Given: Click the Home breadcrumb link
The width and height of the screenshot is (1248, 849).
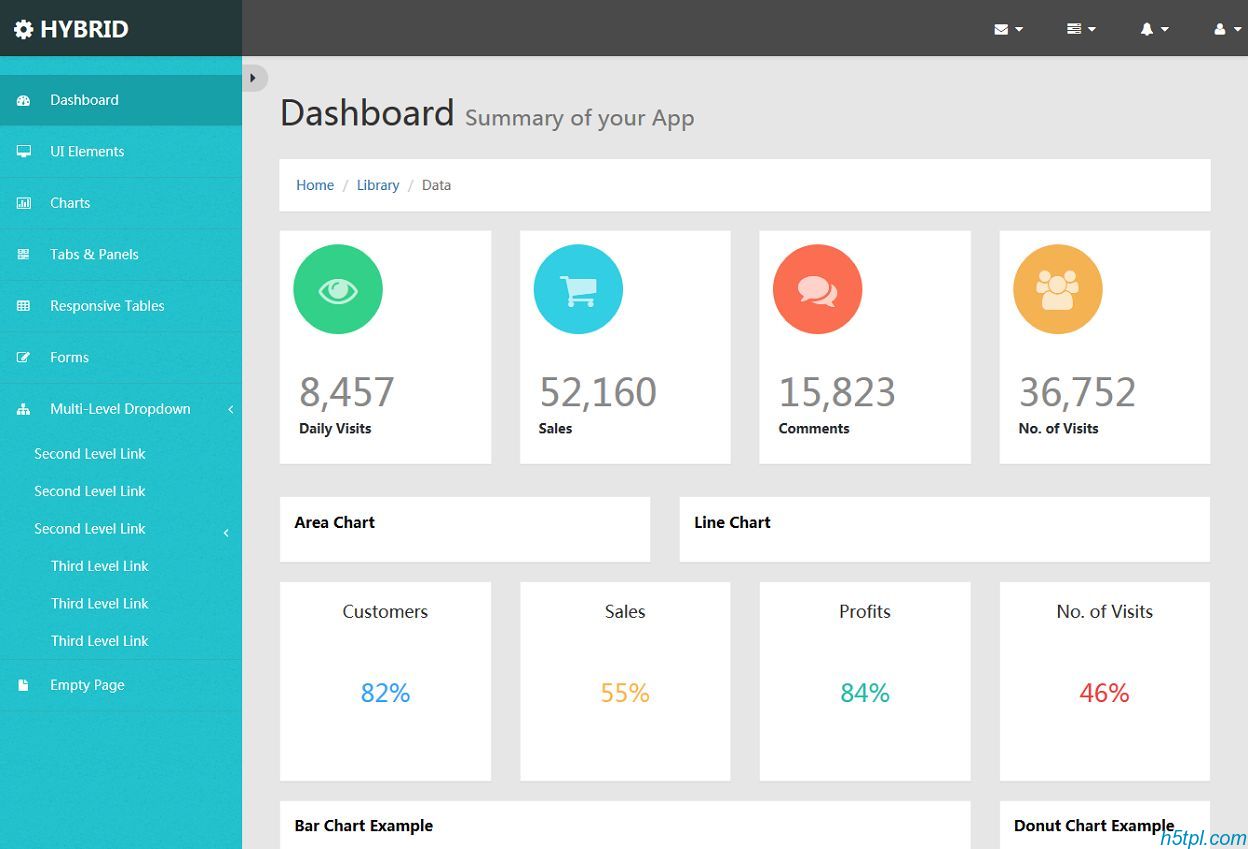Looking at the screenshot, I should (x=315, y=185).
